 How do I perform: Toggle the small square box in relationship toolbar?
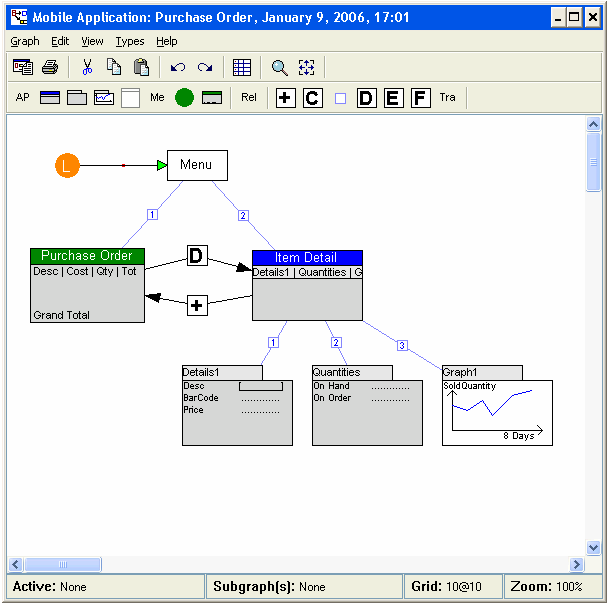point(340,98)
